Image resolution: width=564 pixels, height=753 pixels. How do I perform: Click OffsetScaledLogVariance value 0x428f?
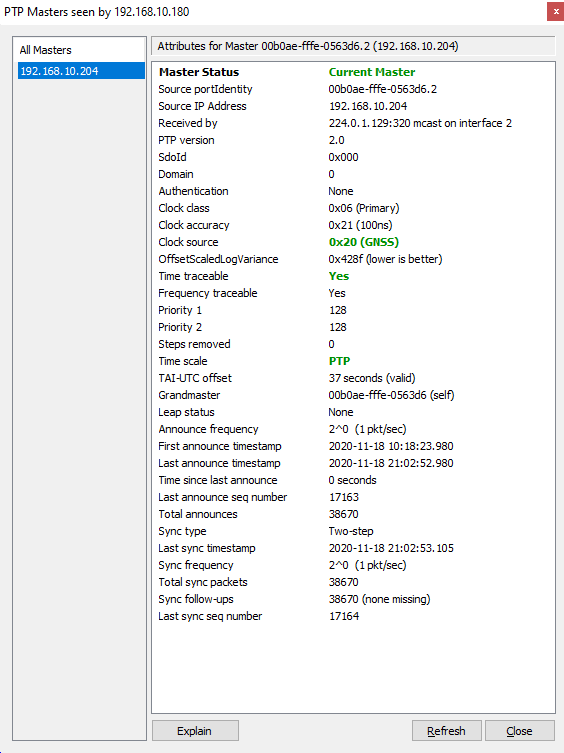(385, 259)
